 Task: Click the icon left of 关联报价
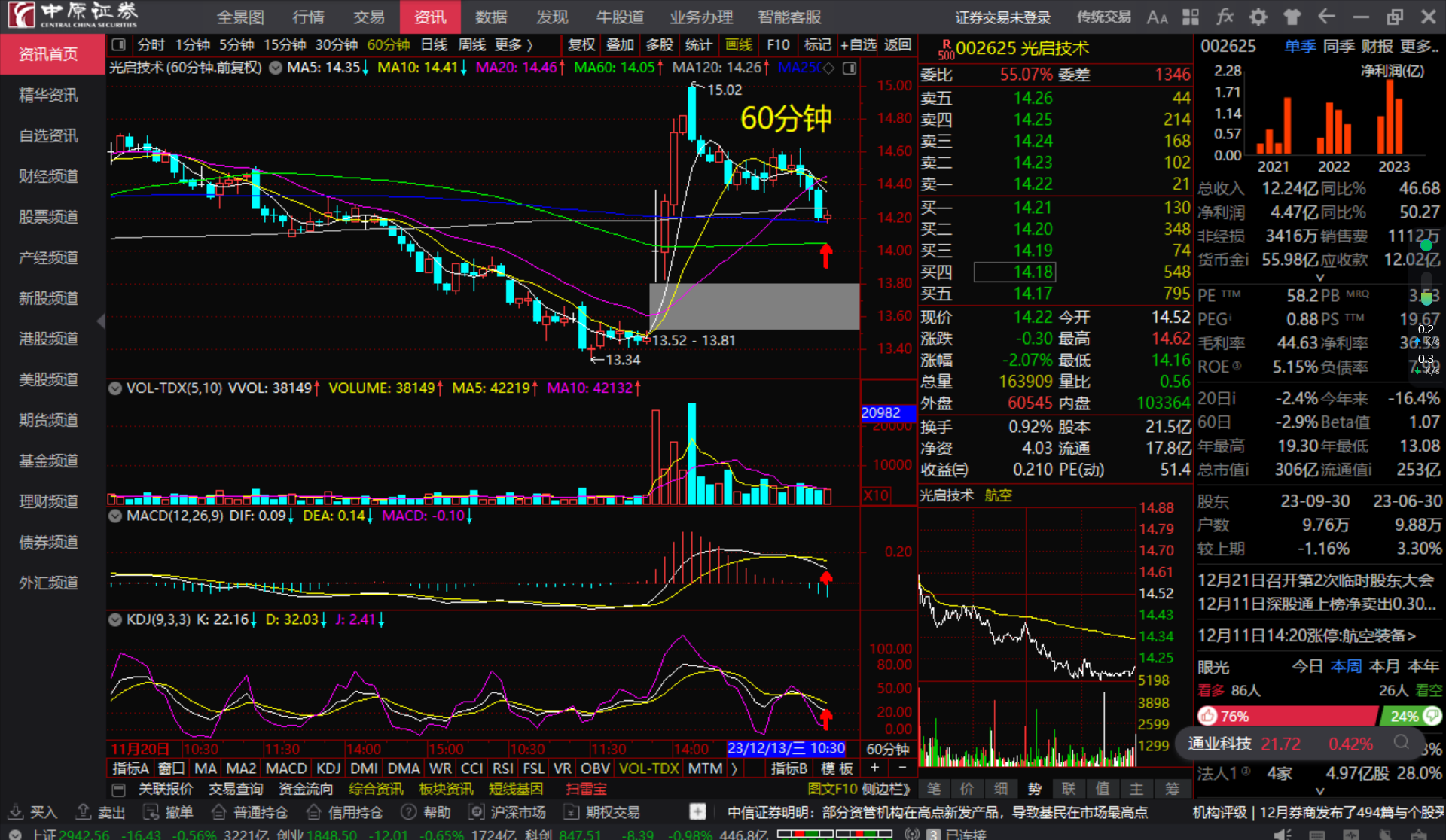pos(118,790)
